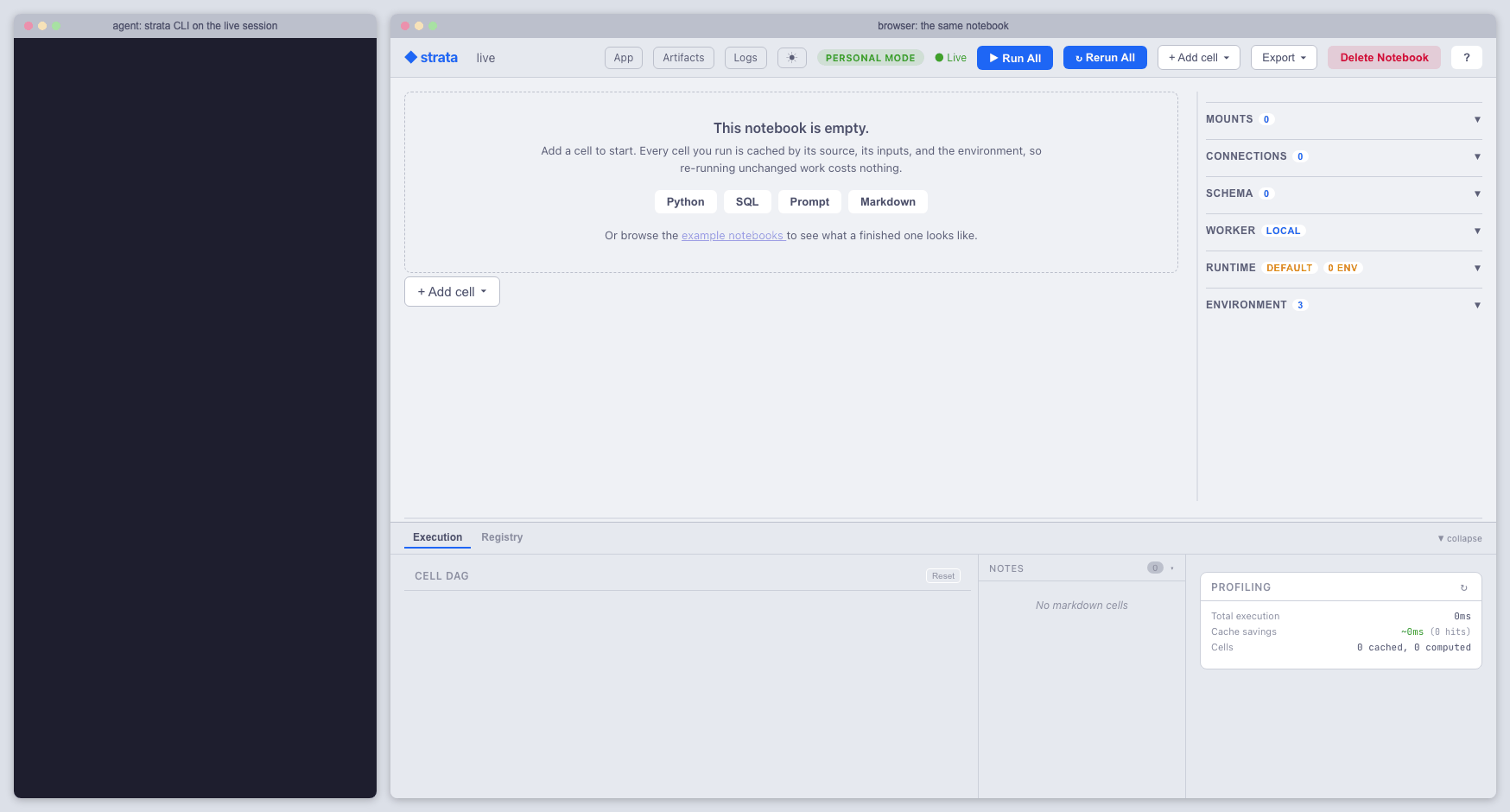Image resolution: width=1510 pixels, height=812 pixels.
Task: Open the Logs view
Action: (x=745, y=58)
